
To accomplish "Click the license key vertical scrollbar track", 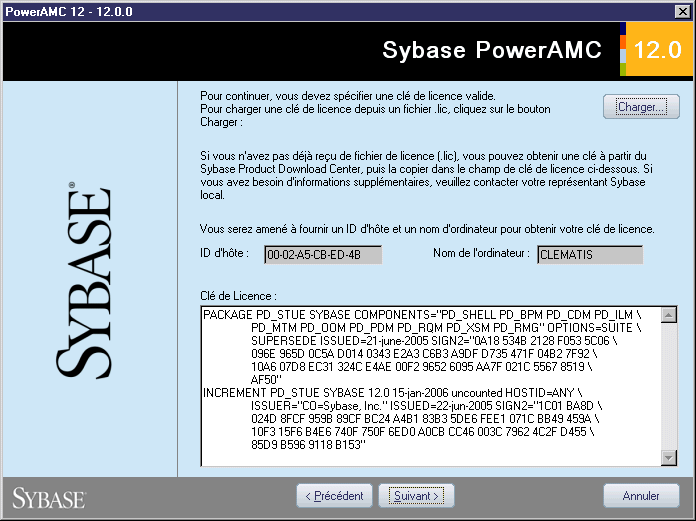I will (669, 386).
